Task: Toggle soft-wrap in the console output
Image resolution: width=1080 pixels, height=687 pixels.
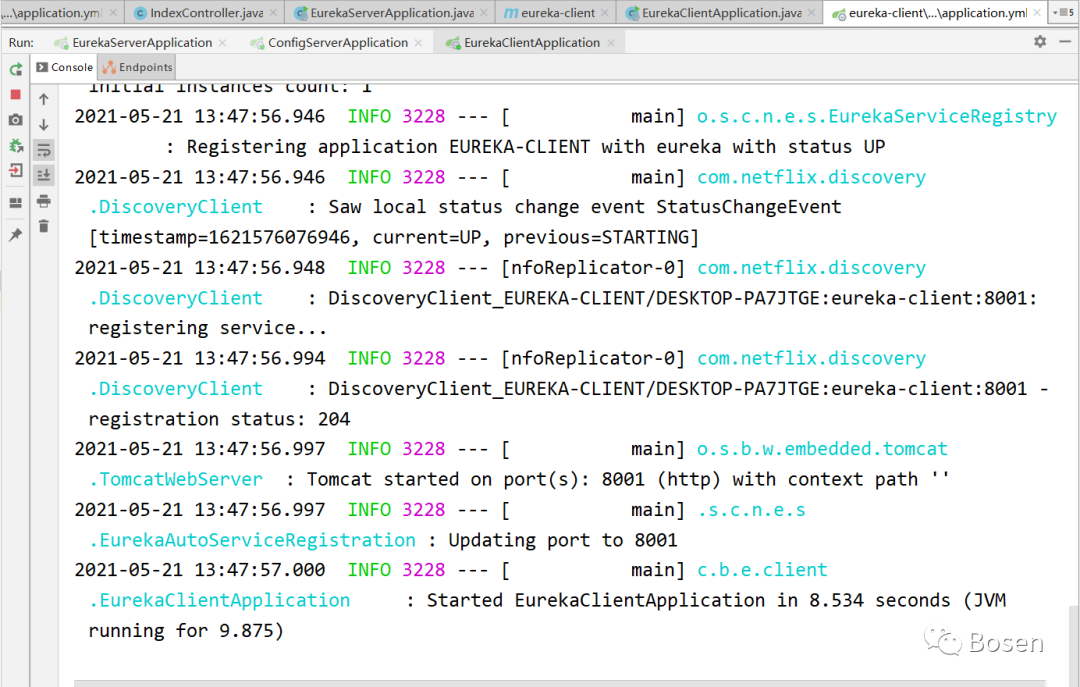Action: pyautogui.click(x=43, y=150)
